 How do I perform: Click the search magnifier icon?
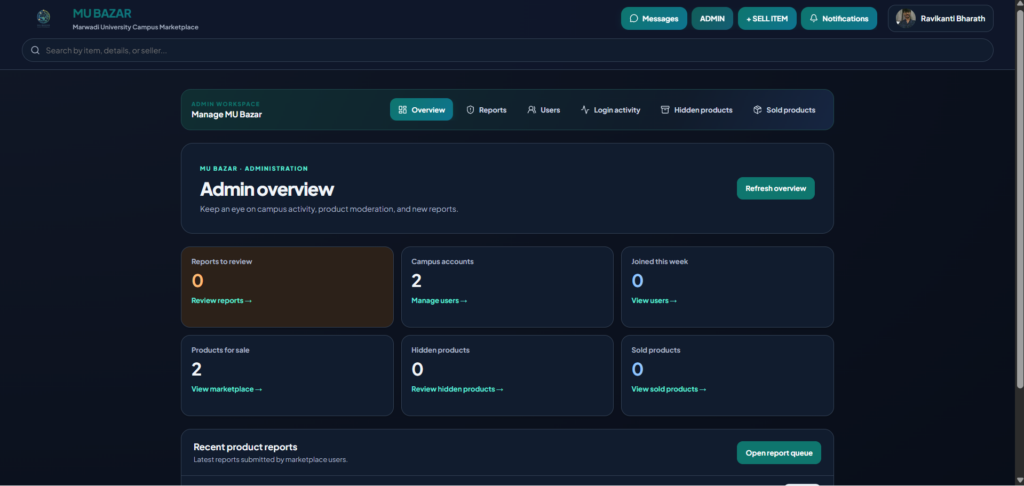[x=35, y=50]
